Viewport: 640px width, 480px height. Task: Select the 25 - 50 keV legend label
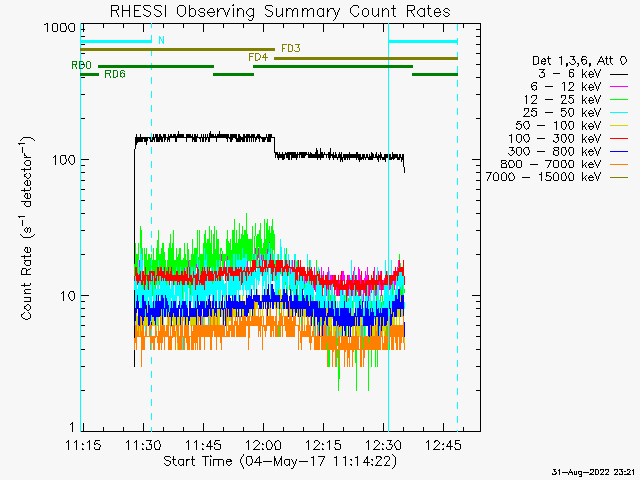tap(562, 113)
